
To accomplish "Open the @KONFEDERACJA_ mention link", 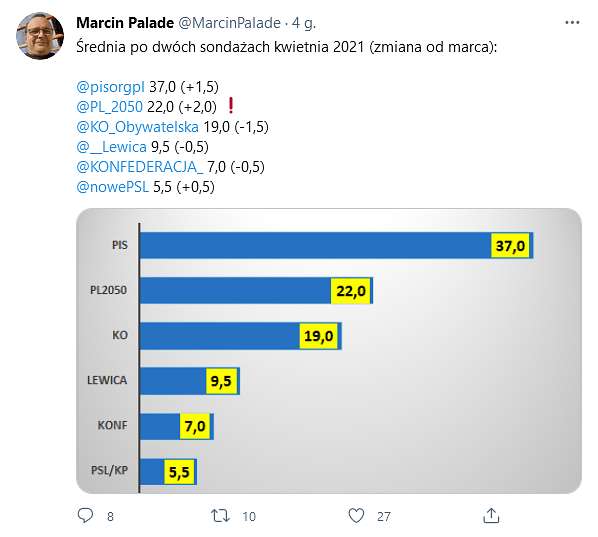I will click(140, 167).
